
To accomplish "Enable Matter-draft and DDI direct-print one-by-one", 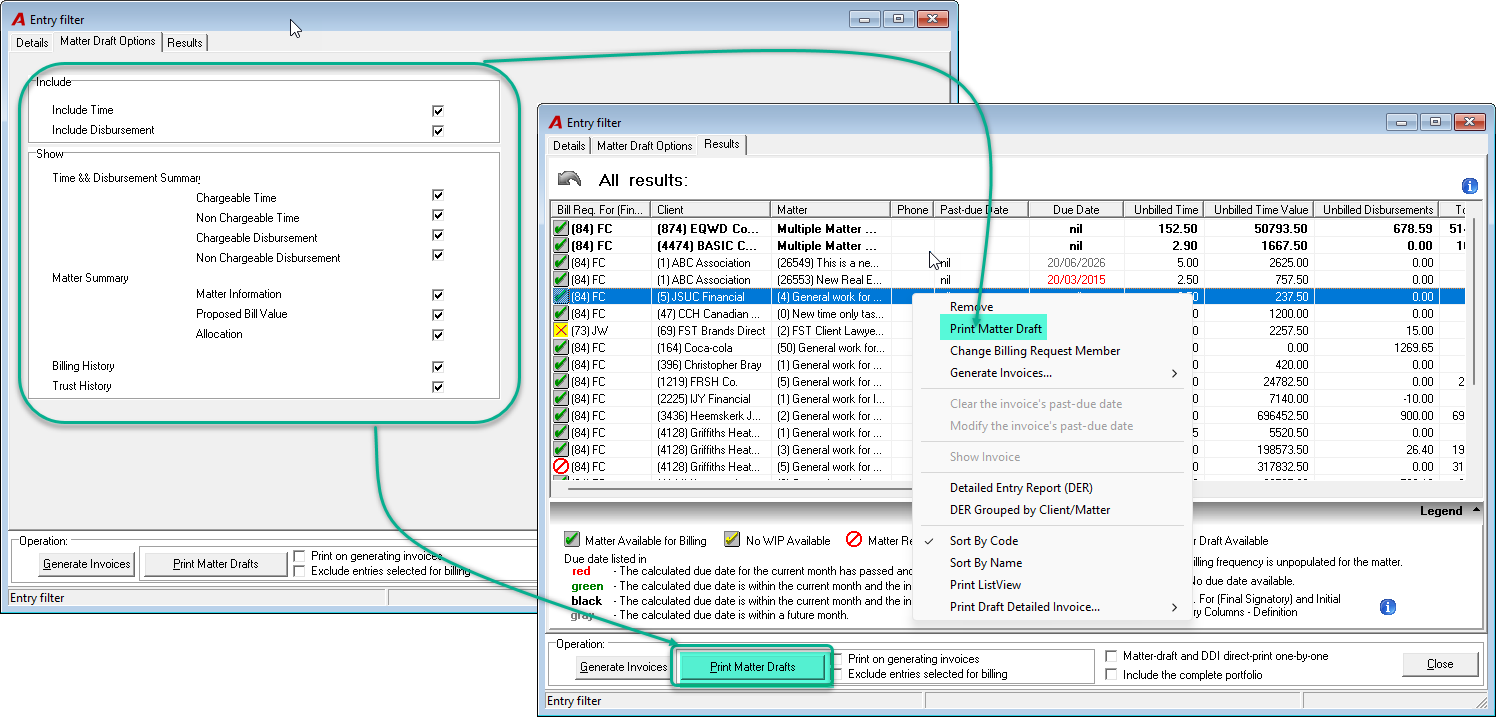I will 1112,656.
